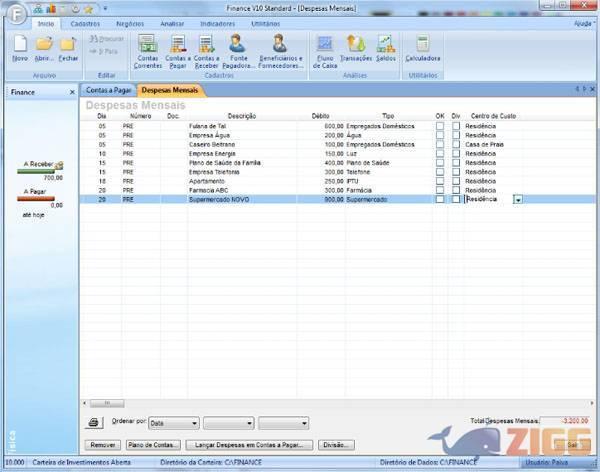
Task: Click the red A Pagar progress bar
Action: (x=36, y=199)
